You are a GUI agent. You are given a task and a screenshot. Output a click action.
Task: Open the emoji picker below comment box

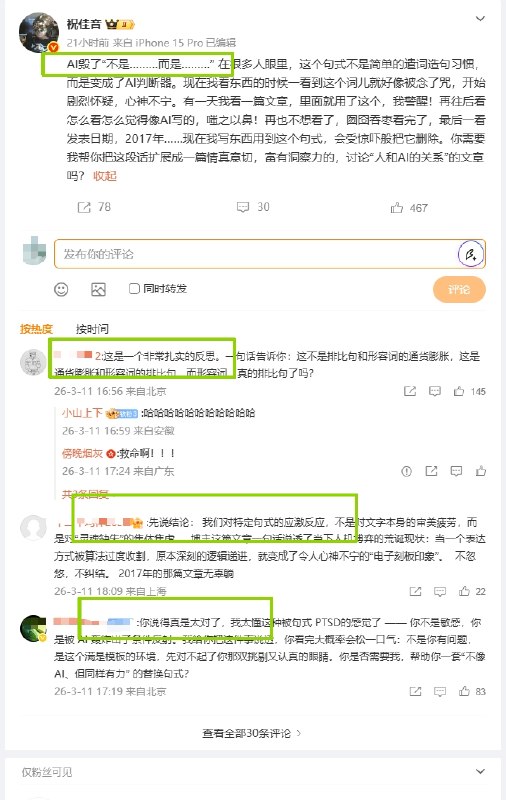pos(61,289)
